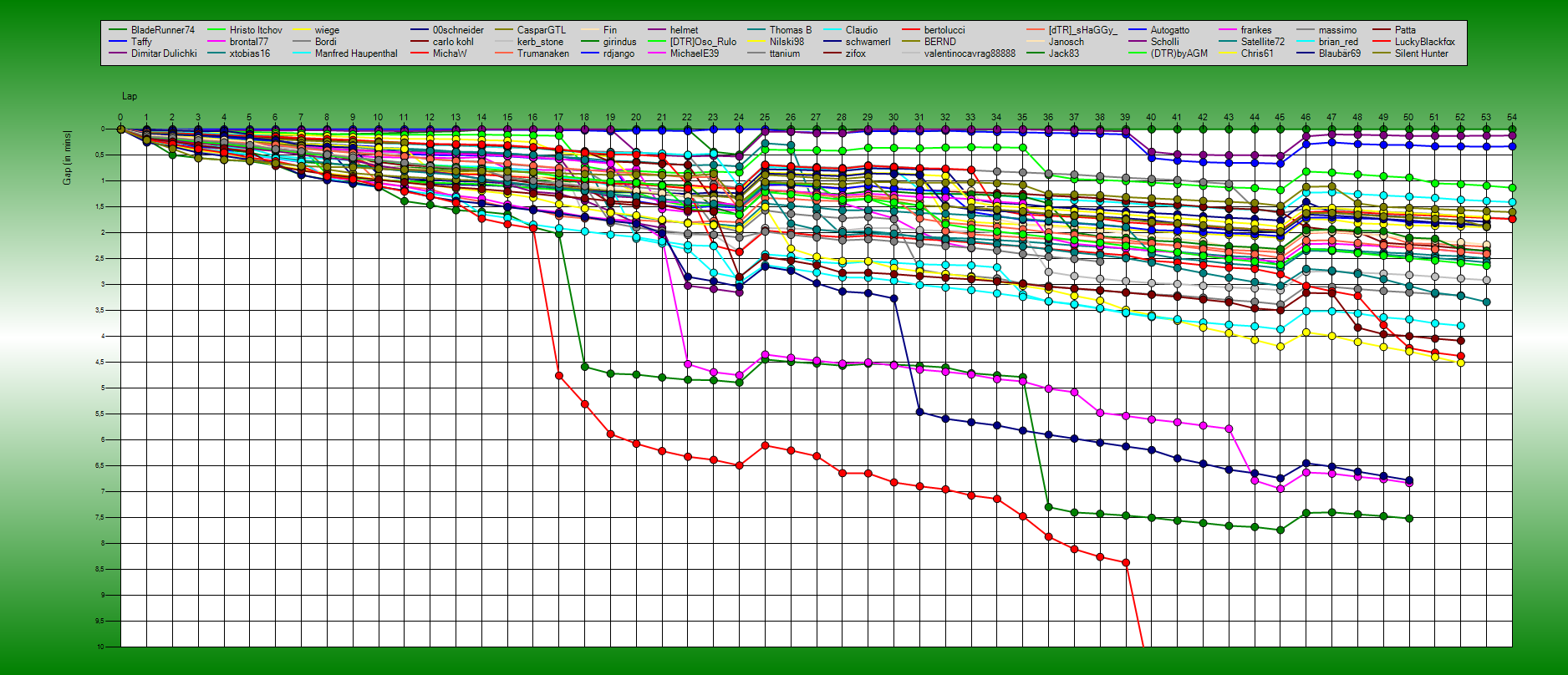Select frankes legend entry

[1256, 30]
